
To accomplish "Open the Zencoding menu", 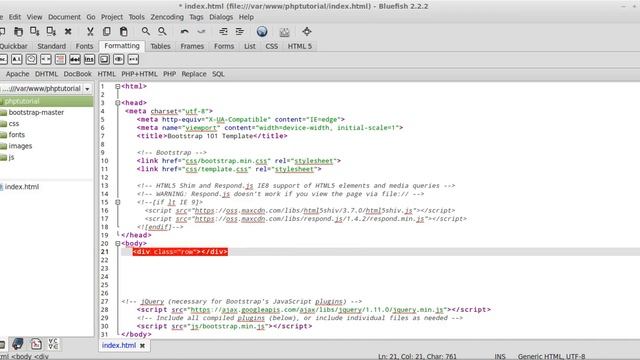I will tap(167, 17).
